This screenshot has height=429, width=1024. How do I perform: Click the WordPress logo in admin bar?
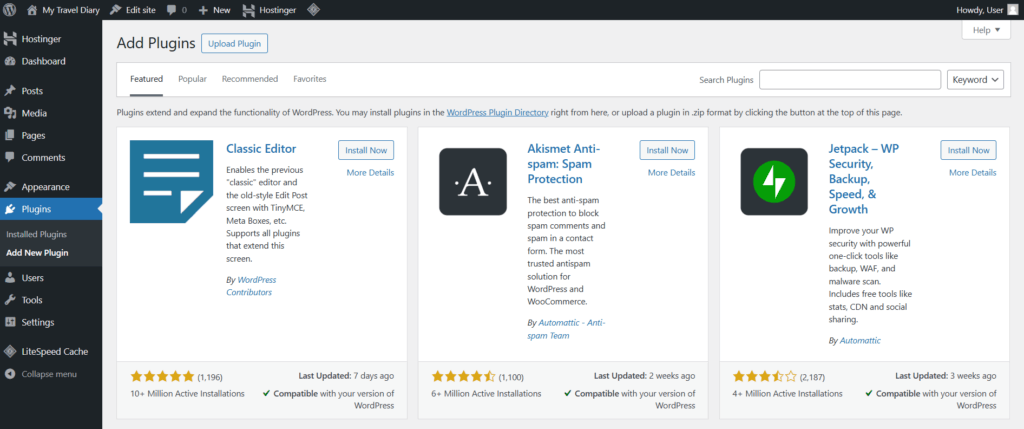pos(10,9)
